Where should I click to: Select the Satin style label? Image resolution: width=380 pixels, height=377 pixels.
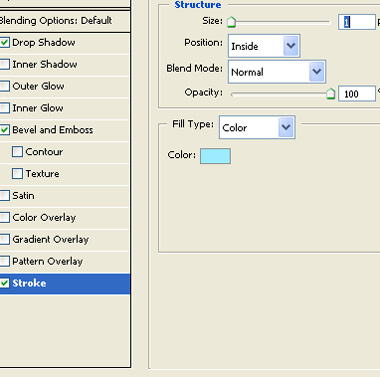pyautogui.click(x=23, y=196)
